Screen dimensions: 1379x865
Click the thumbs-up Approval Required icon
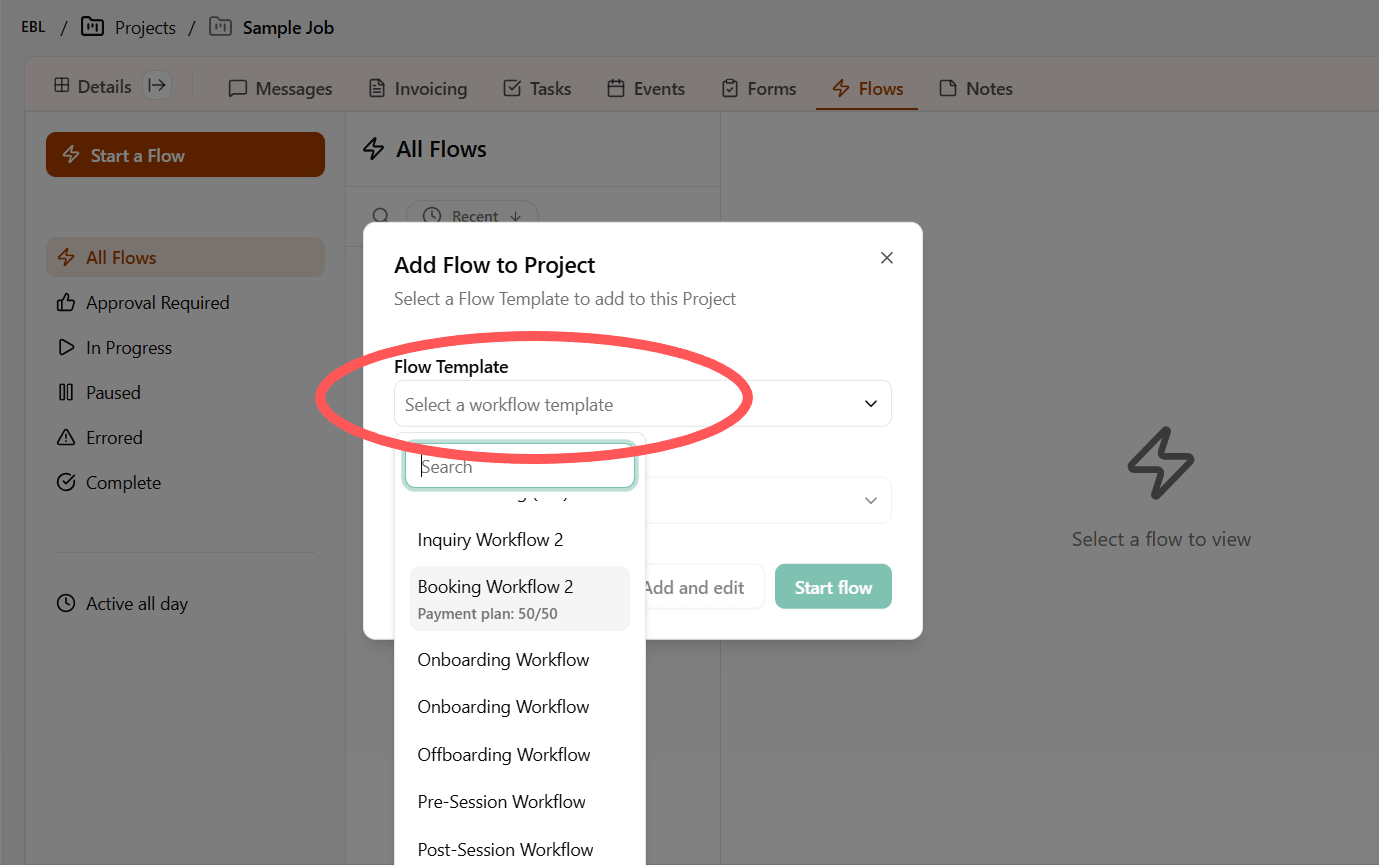pyautogui.click(x=66, y=302)
